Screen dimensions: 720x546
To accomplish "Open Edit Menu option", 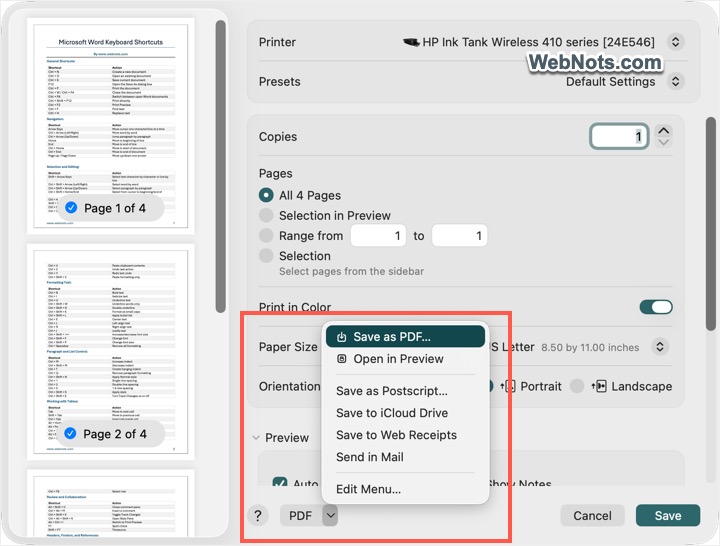I will coord(368,489).
